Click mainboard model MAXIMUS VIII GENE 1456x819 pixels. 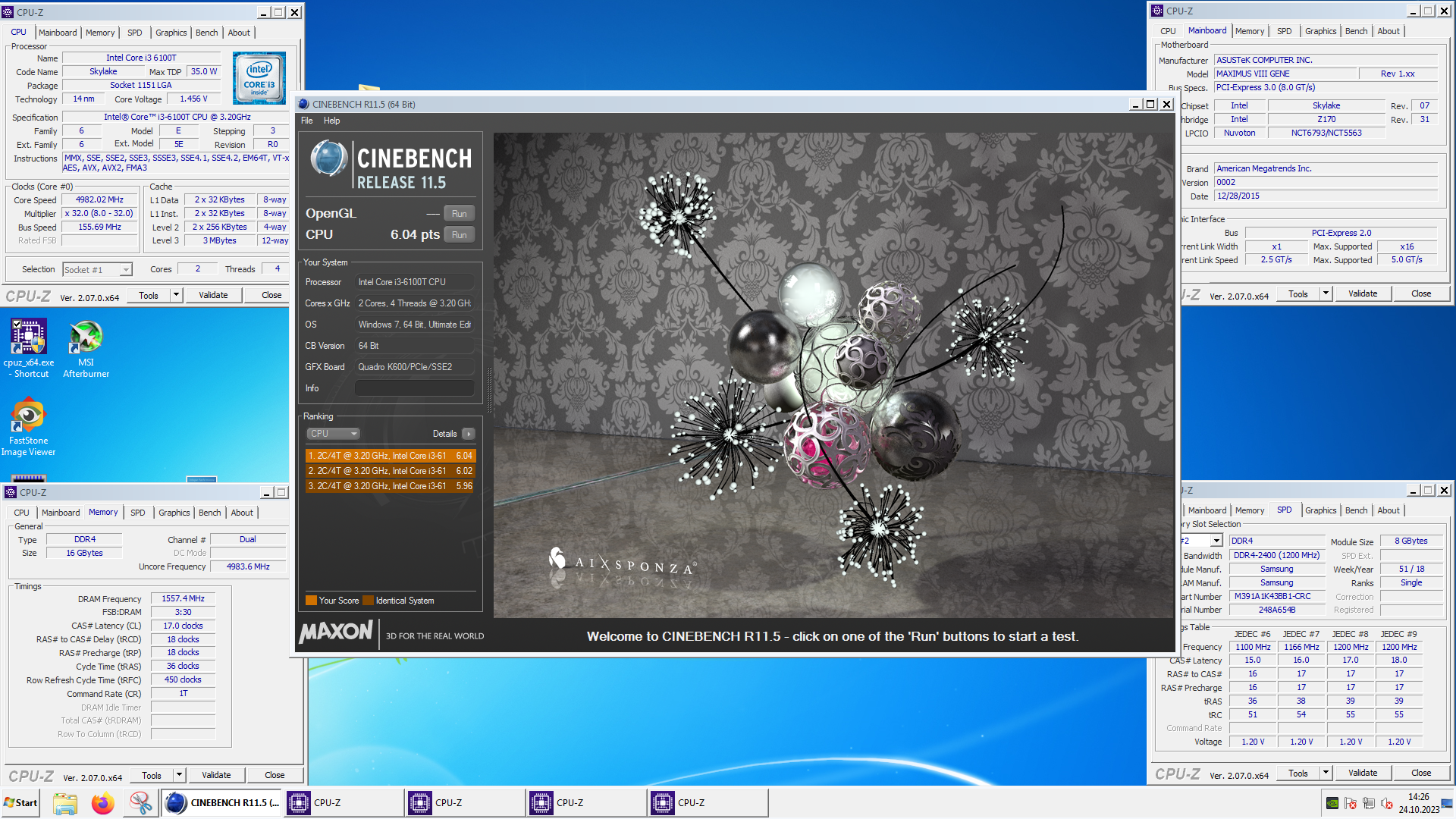(x=1285, y=74)
